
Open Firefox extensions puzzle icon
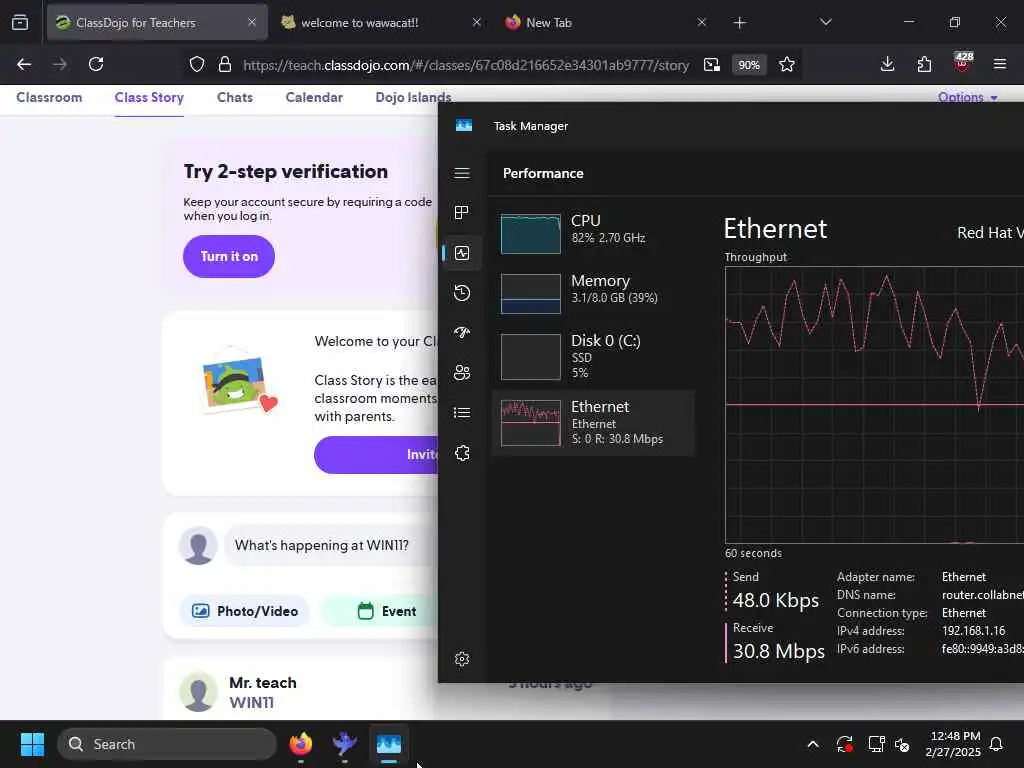[x=924, y=64]
